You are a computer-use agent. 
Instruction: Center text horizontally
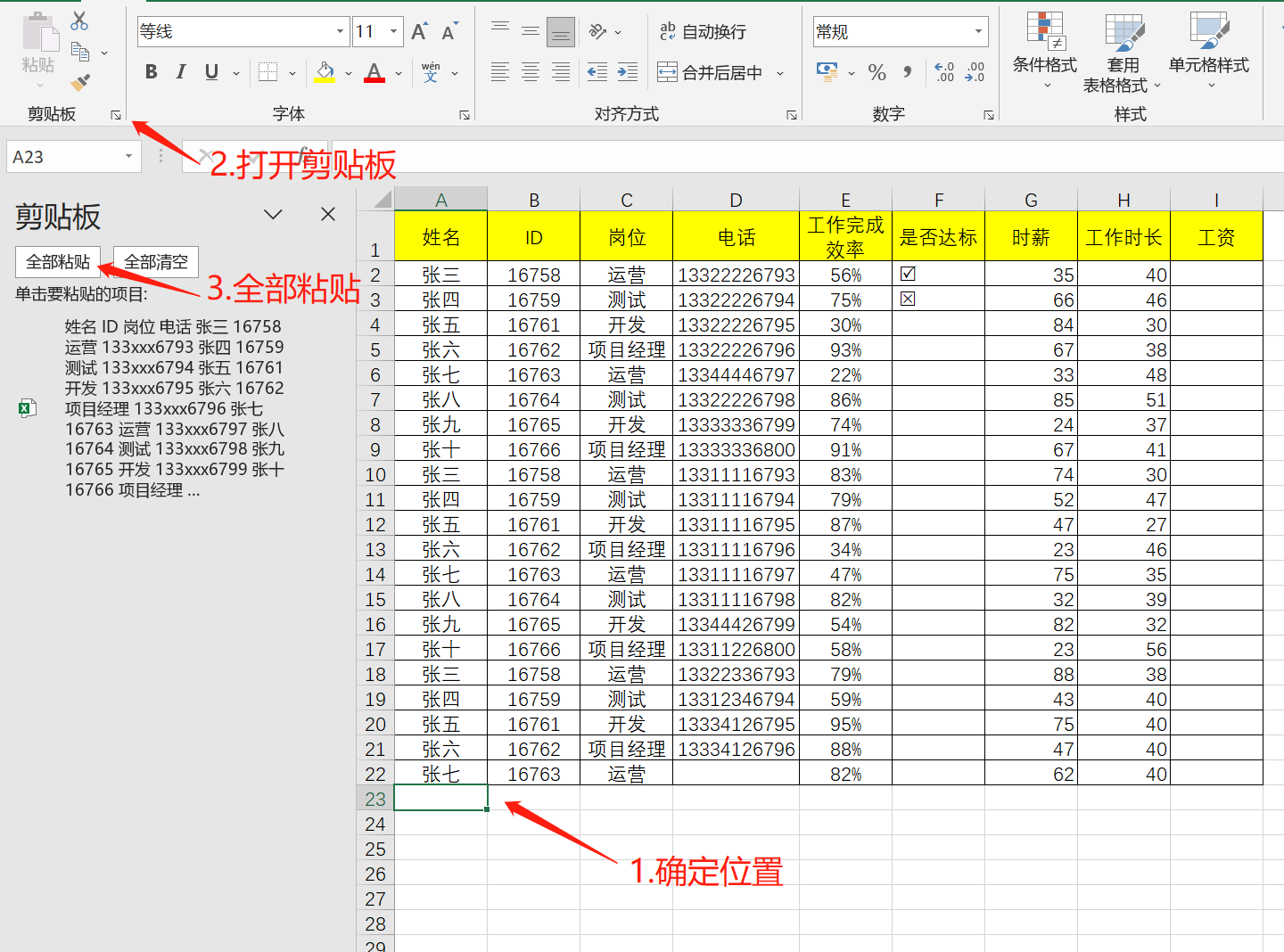(x=531, y=72)
